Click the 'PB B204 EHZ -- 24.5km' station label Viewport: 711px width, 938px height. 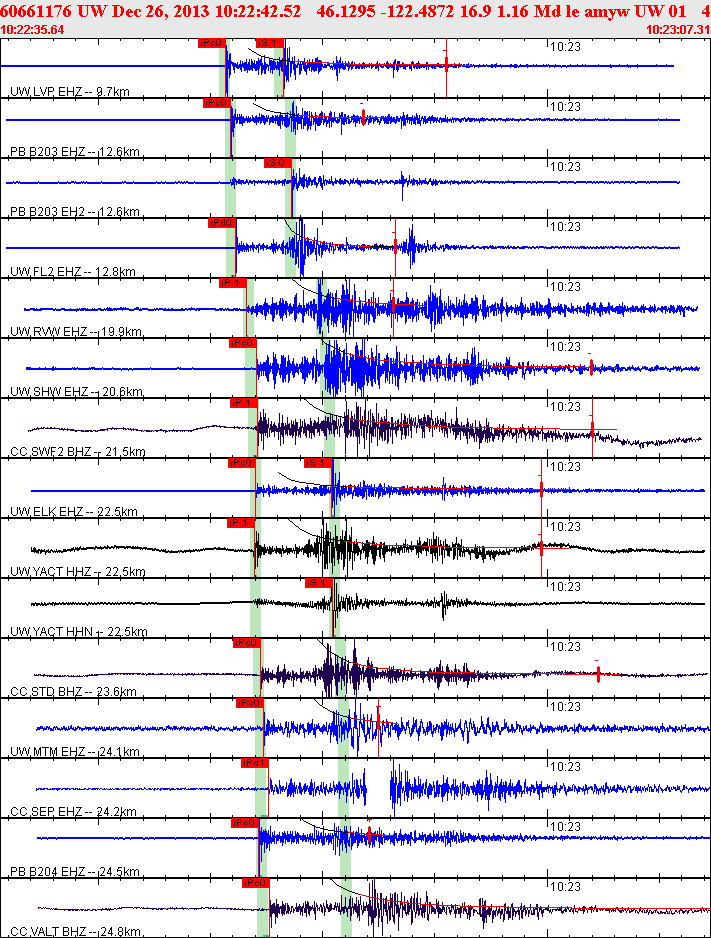[75, 872]
